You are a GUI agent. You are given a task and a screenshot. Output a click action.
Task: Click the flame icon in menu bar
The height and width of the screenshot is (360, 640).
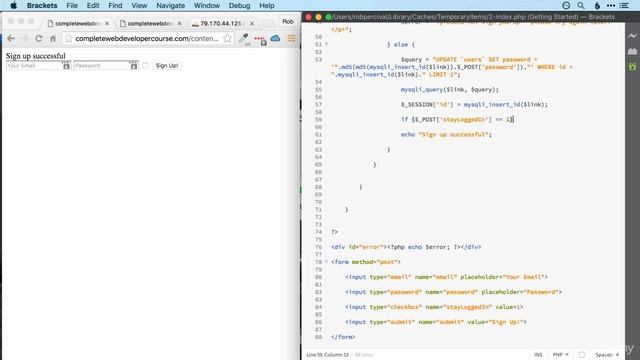click(x=597, y=5)
